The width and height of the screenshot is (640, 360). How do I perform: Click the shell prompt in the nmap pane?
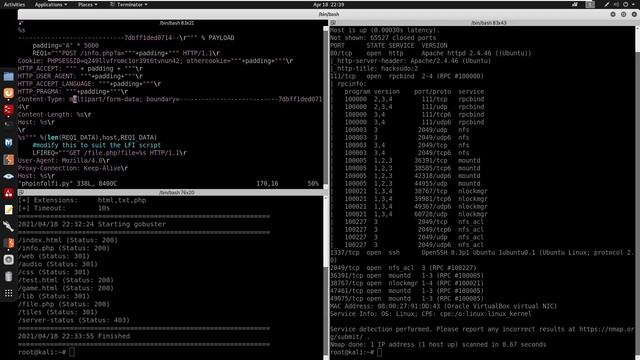[x=356, y=352]
